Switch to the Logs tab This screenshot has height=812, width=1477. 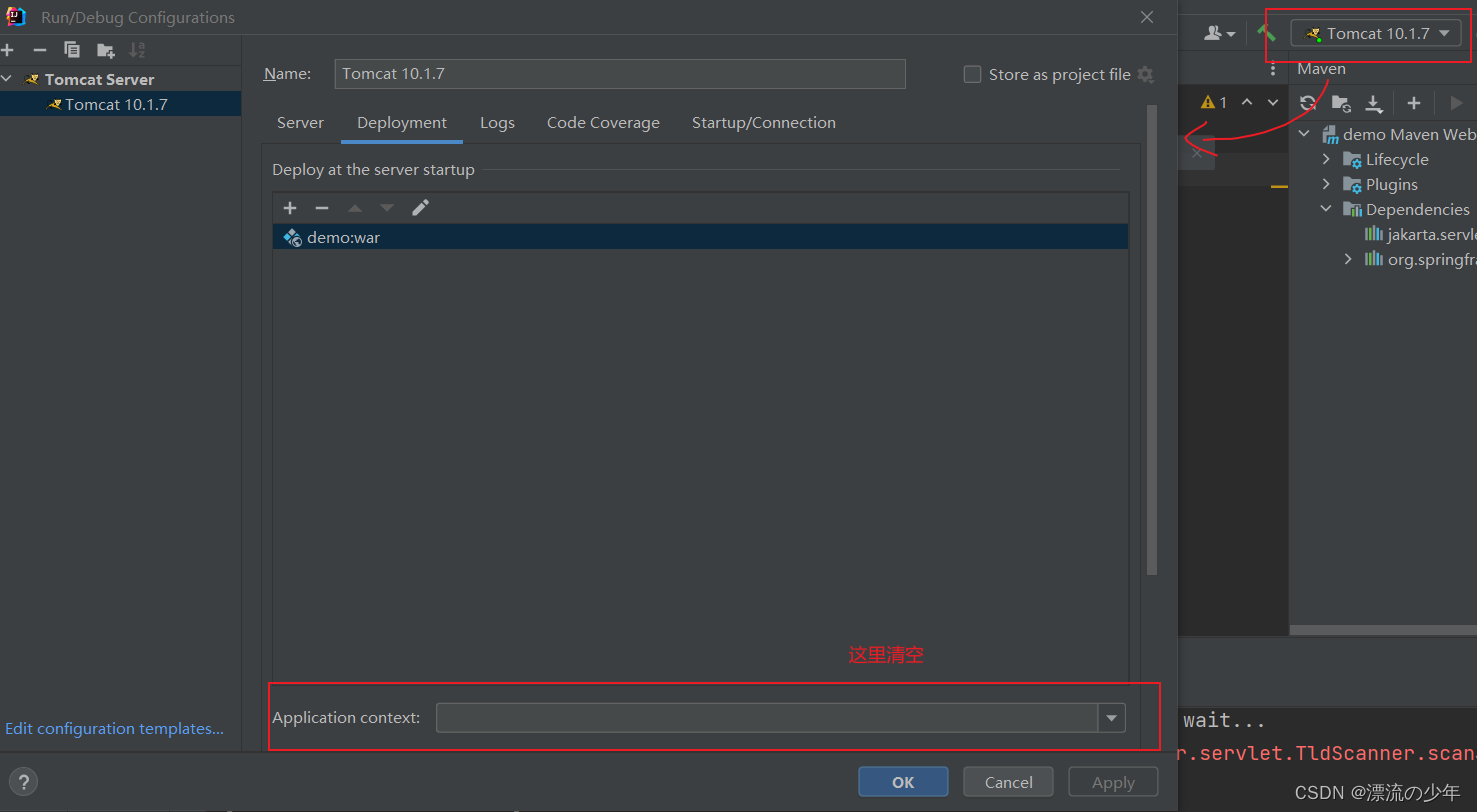coord(497,123)
